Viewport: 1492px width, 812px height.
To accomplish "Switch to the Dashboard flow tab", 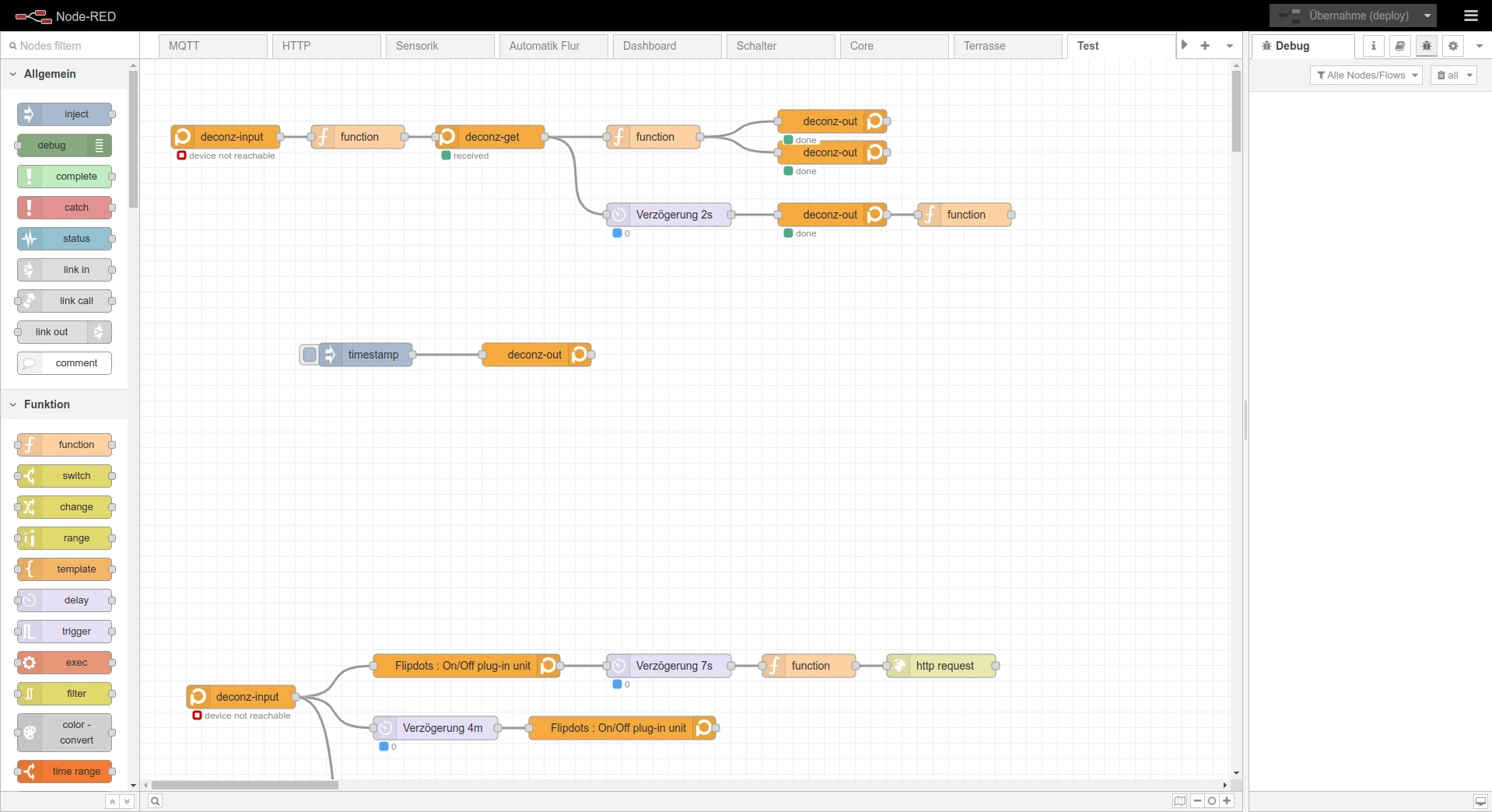I will pyautogui.click(x=667, y=46).
